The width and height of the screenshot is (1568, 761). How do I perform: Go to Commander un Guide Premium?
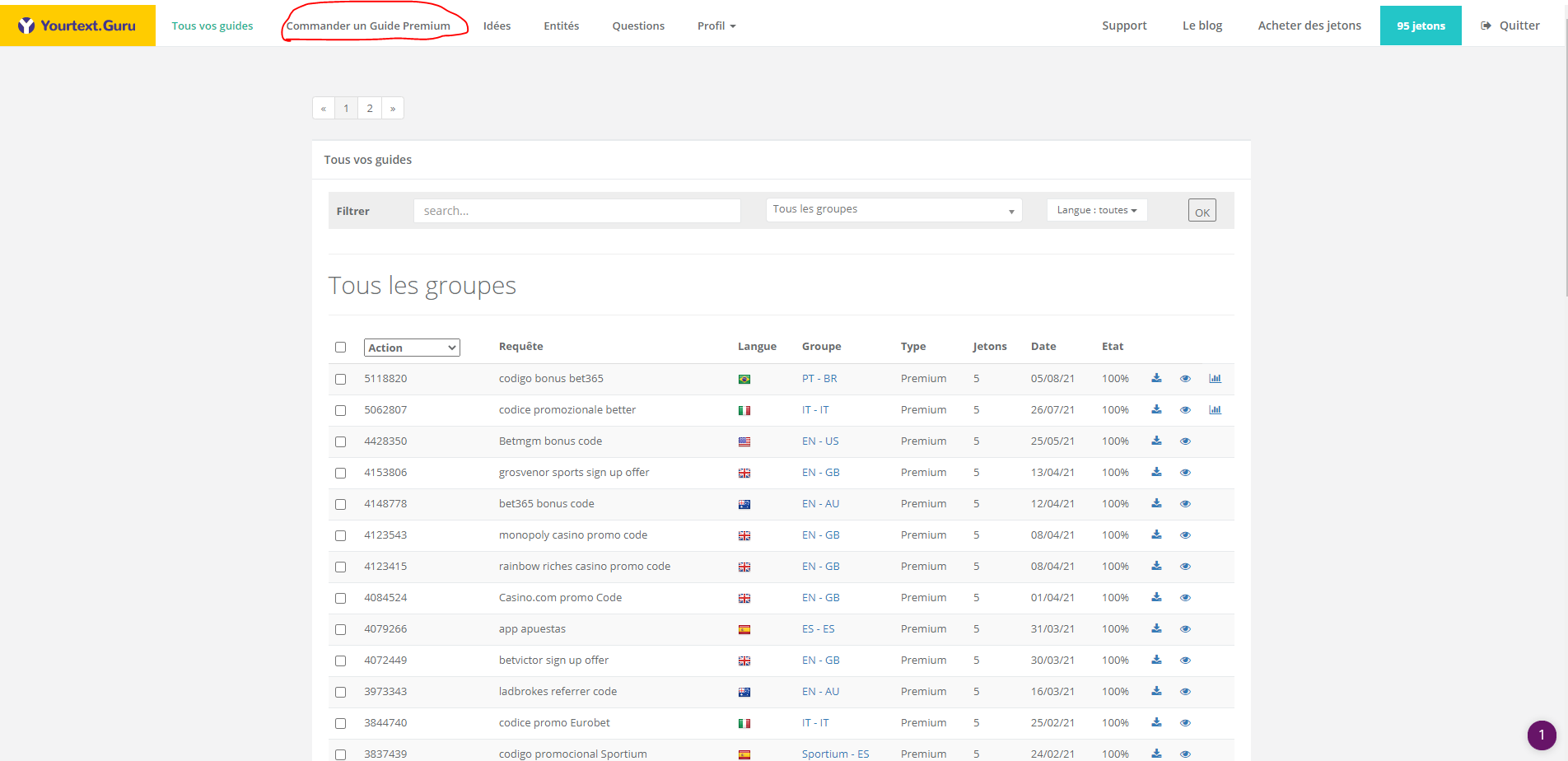368,26
